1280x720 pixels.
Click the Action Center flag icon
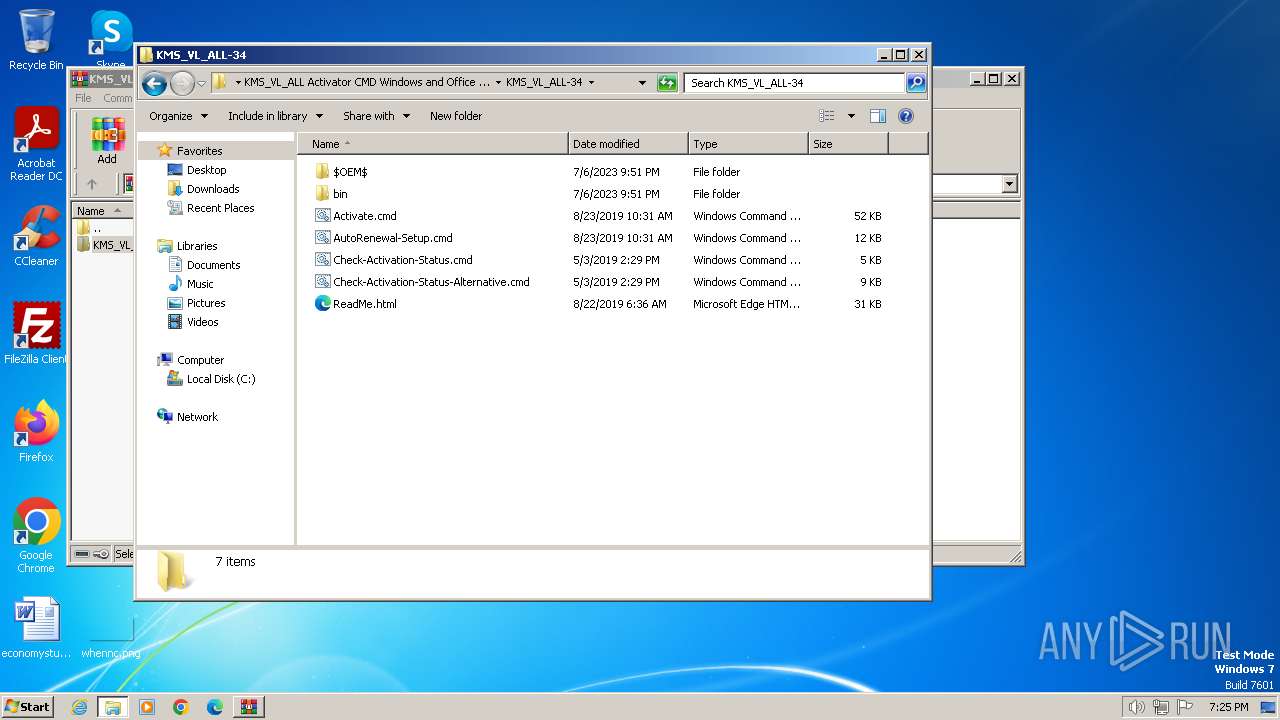tap(1186, 707)
